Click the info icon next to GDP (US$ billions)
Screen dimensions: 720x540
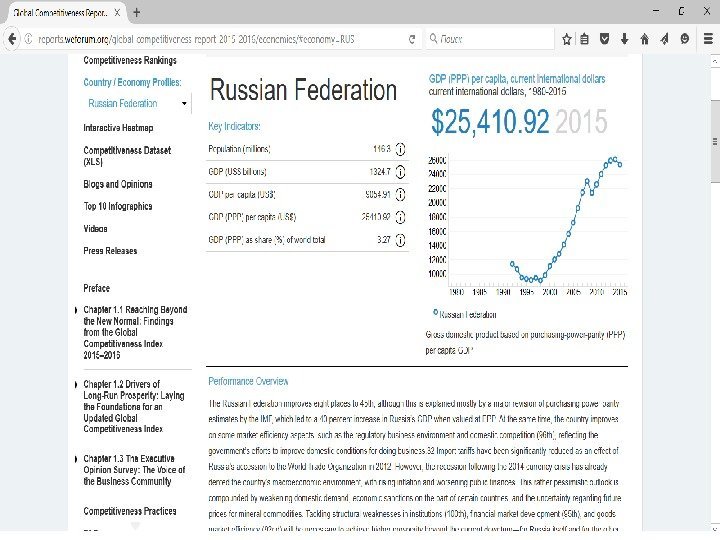(x=400, y=172)
